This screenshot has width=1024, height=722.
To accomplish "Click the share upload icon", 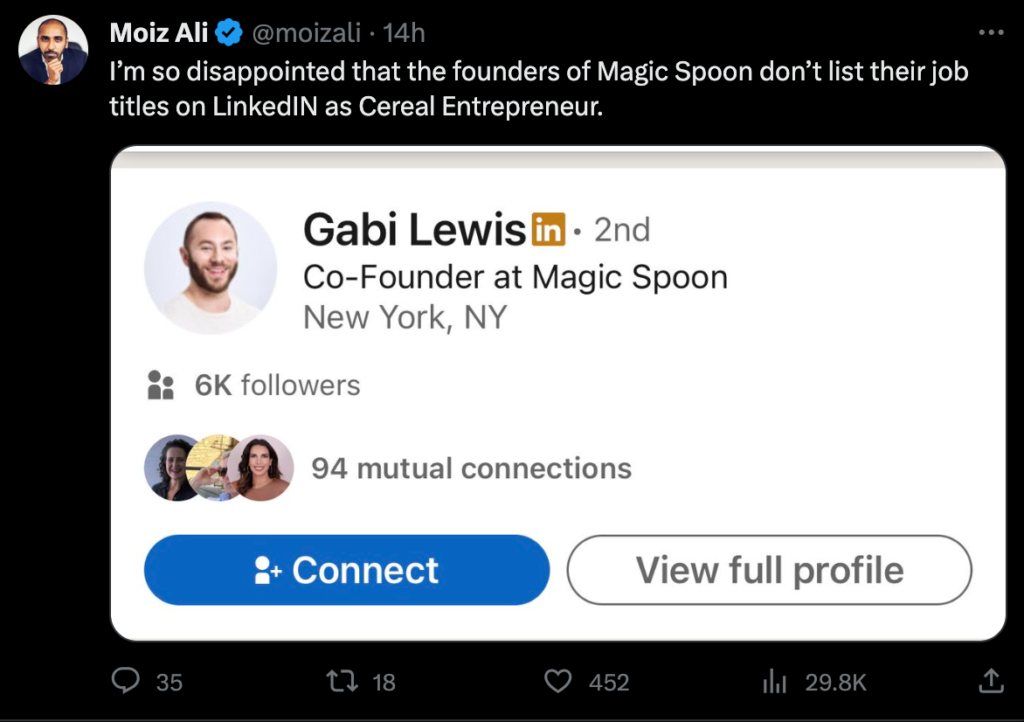I will pyautogui.click(x=990, y=681).
